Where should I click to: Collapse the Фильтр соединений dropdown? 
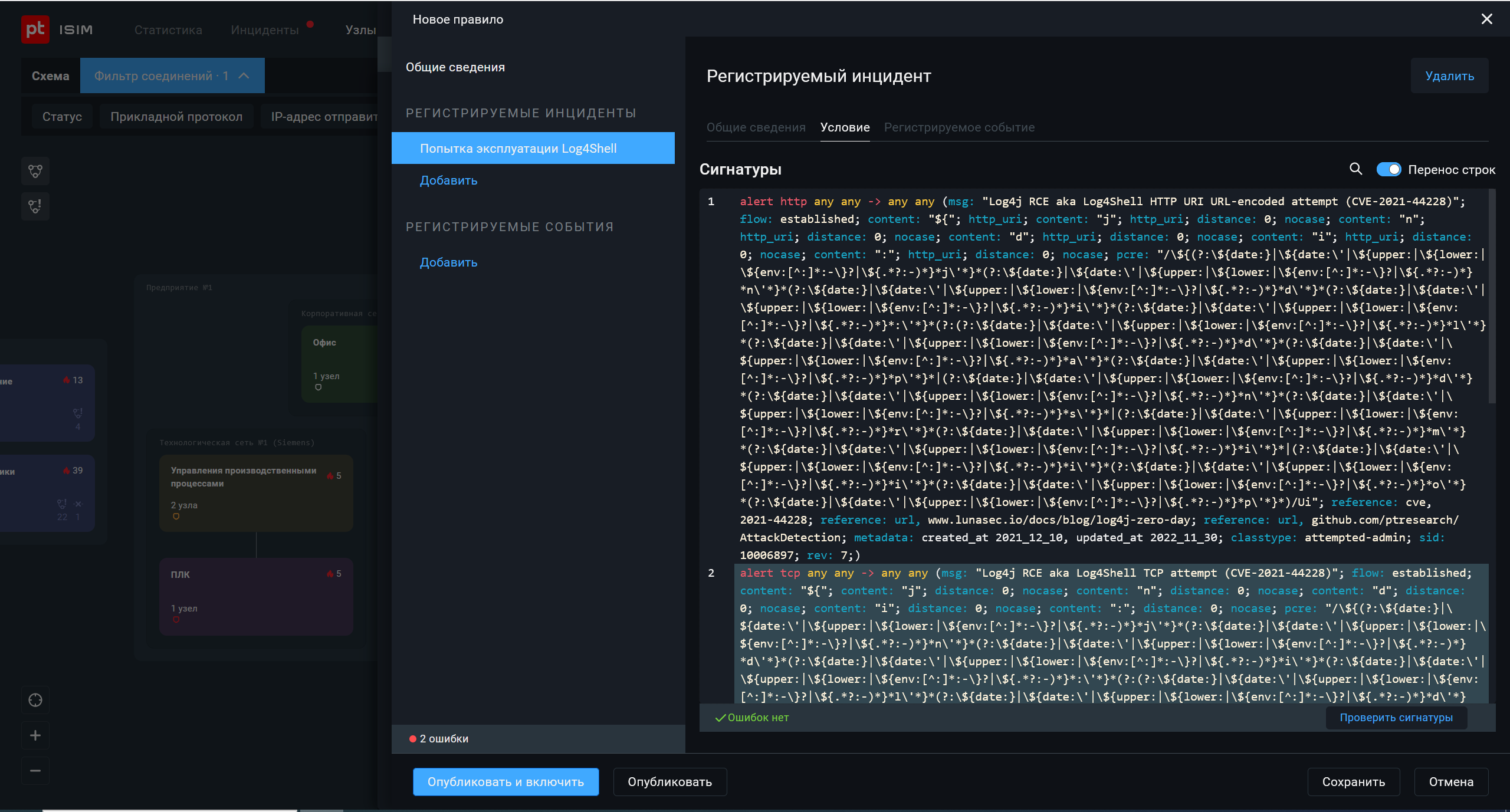tap(244, 75)
